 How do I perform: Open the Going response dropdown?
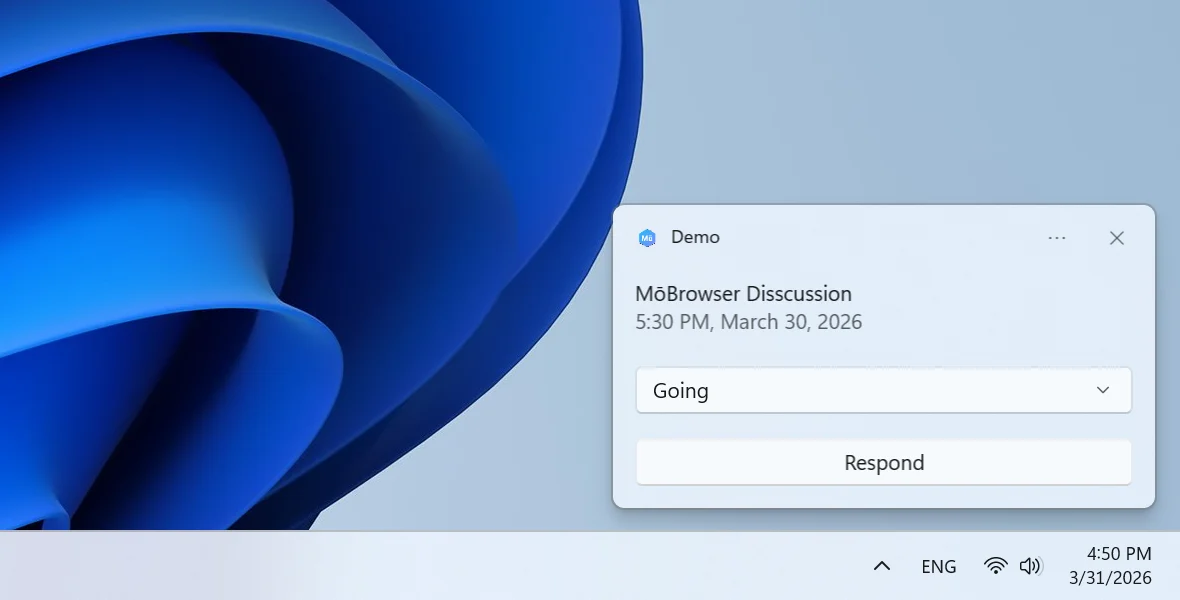[883, 390]
